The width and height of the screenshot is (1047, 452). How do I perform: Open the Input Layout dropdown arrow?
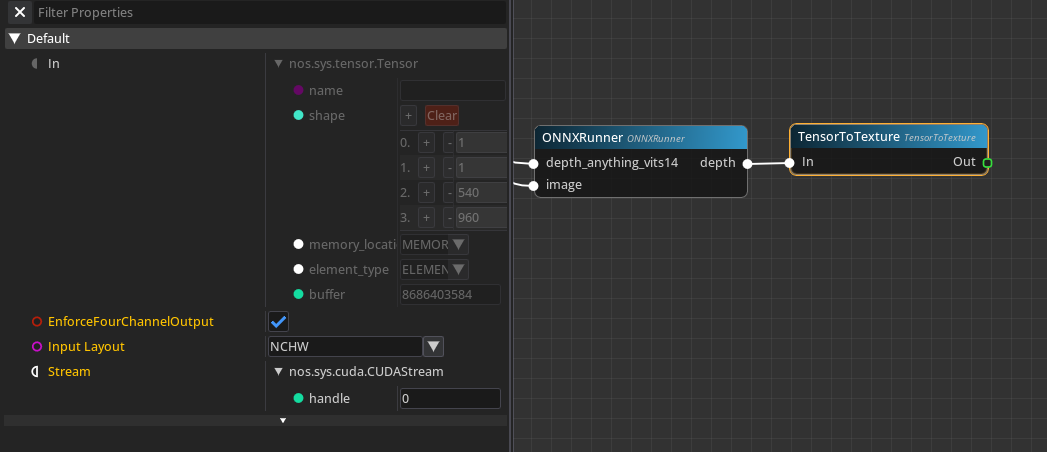(434, 347)
